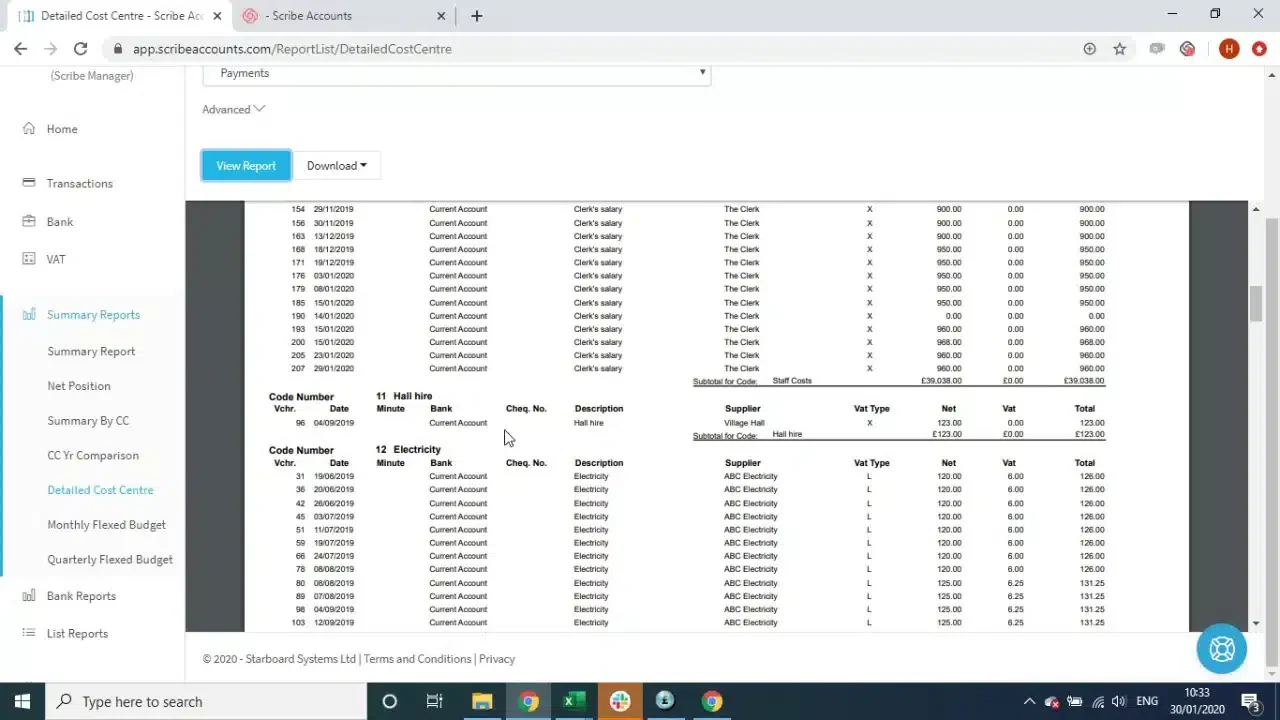Click the Summary Reports chart icon
This screenshot has height=720, width=1280.
[x=28, y=314]
